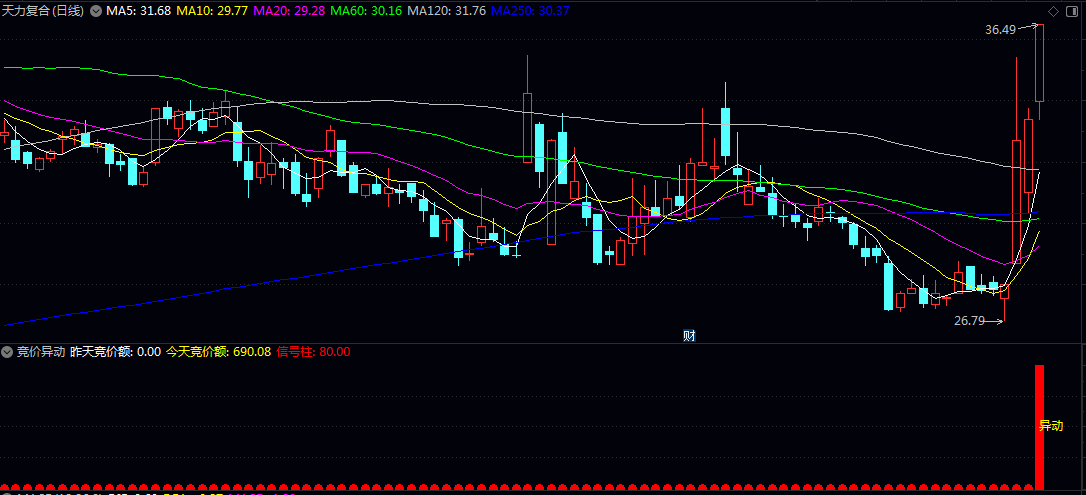The height and width of the screenshot is (495, 1086).
Task: Select the latest hollow candlestick near 36.49
Action: pos(1040,62)
